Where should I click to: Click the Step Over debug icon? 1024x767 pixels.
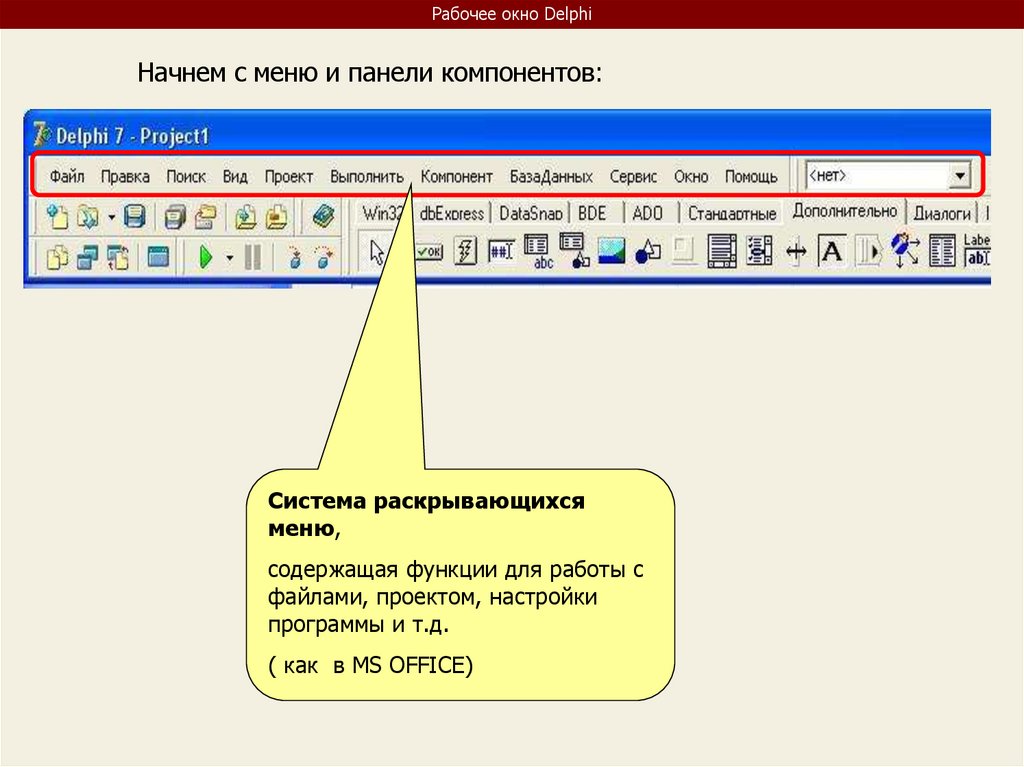pyautogui.click(x=323, y=257)
